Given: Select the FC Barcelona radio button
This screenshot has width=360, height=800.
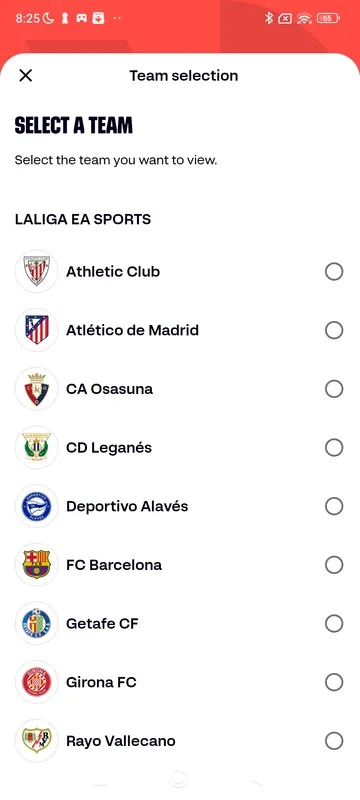Looking at the screenshot, I should tap(334, 565).
